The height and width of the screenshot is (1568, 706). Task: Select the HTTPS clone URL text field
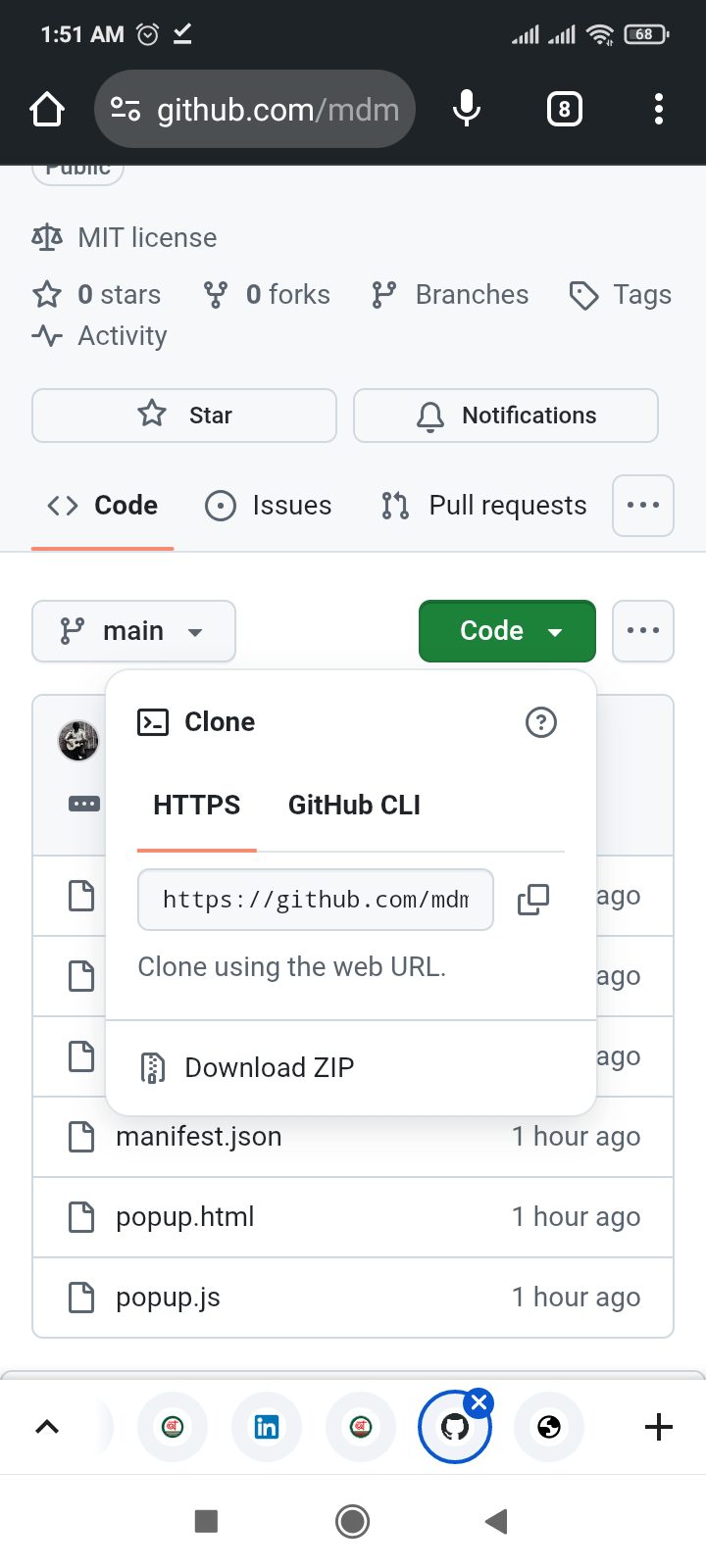tap(314, 899)
